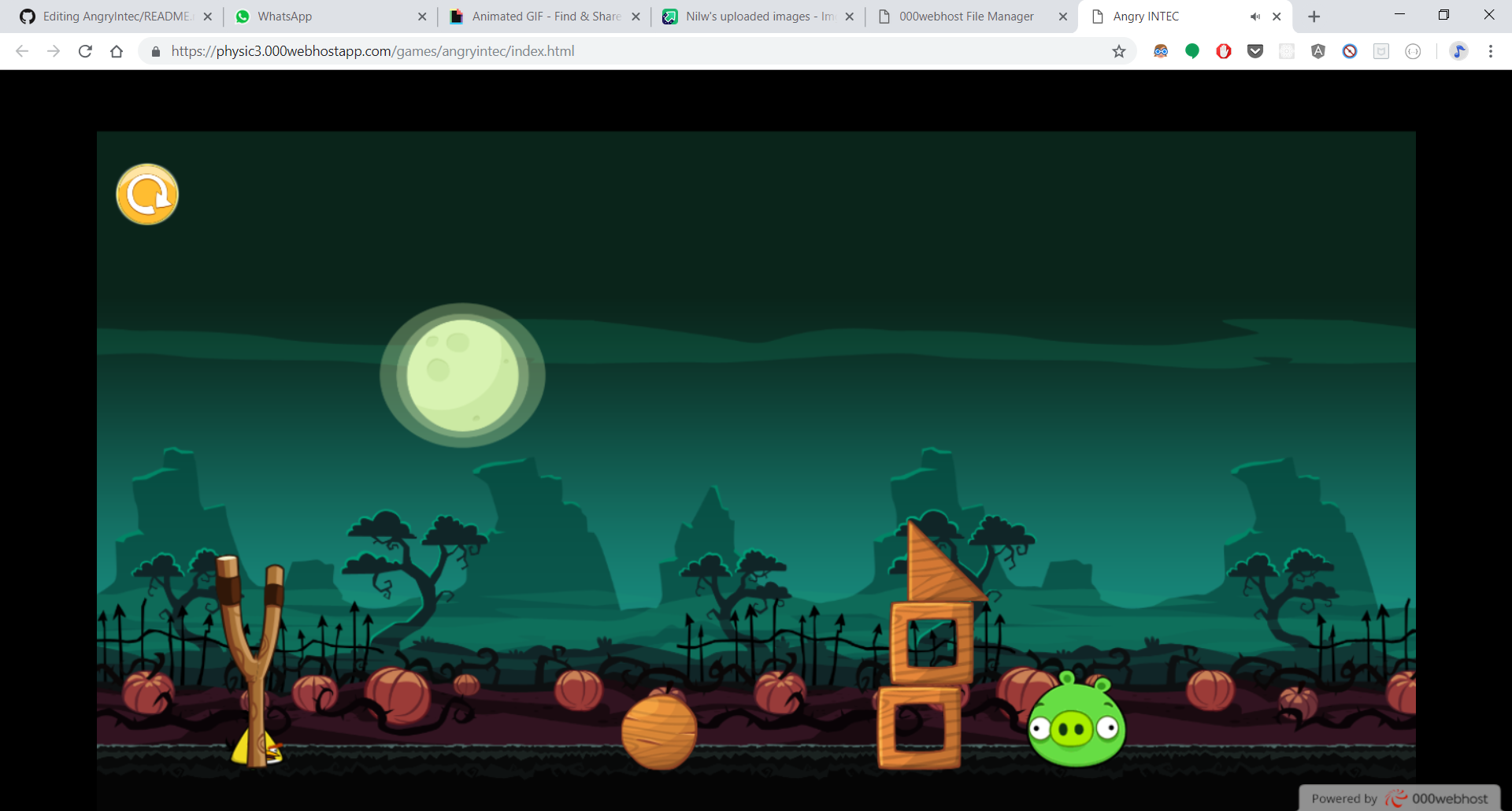
Task: Open the Animated GIF - Find & Share tab
Action: [545, 17]
